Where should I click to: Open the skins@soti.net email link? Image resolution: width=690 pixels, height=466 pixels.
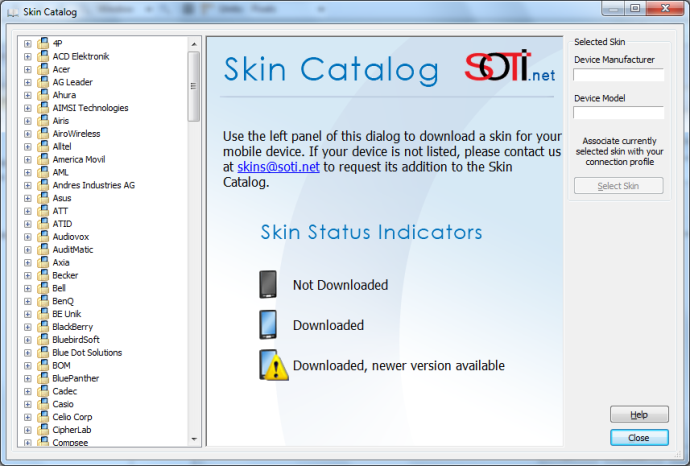278,167
